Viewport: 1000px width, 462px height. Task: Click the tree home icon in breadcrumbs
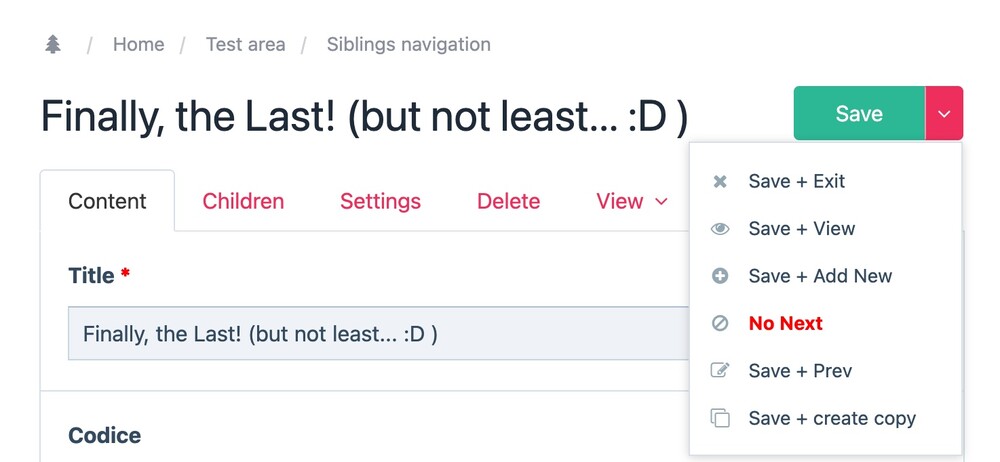[x=53, y=45]
